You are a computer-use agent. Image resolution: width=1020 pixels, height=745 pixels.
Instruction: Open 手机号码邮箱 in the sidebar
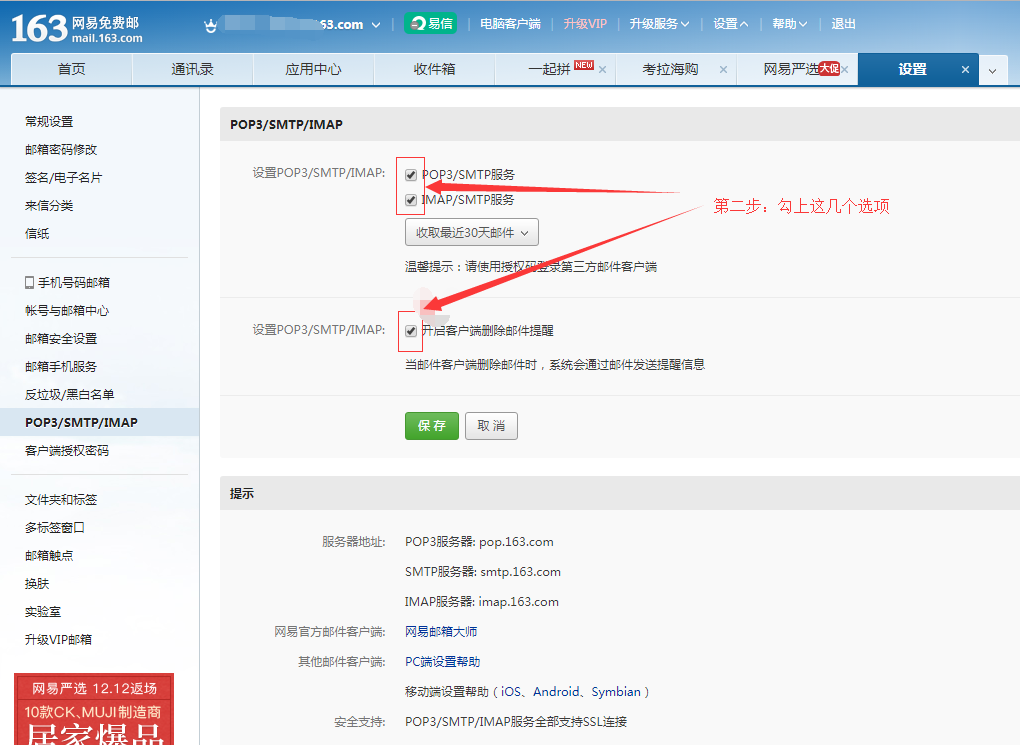(x=74, y=282)
